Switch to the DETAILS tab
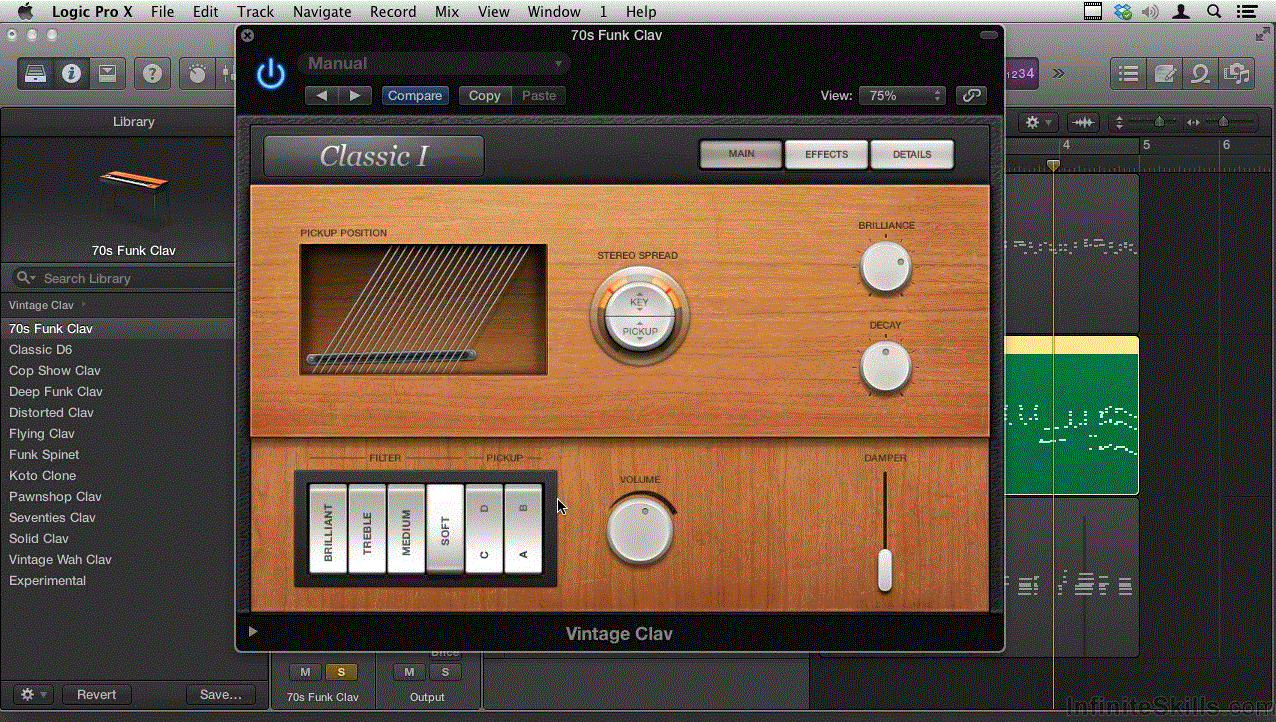The width and height of the screenshot is (1276, 722). 912,154
